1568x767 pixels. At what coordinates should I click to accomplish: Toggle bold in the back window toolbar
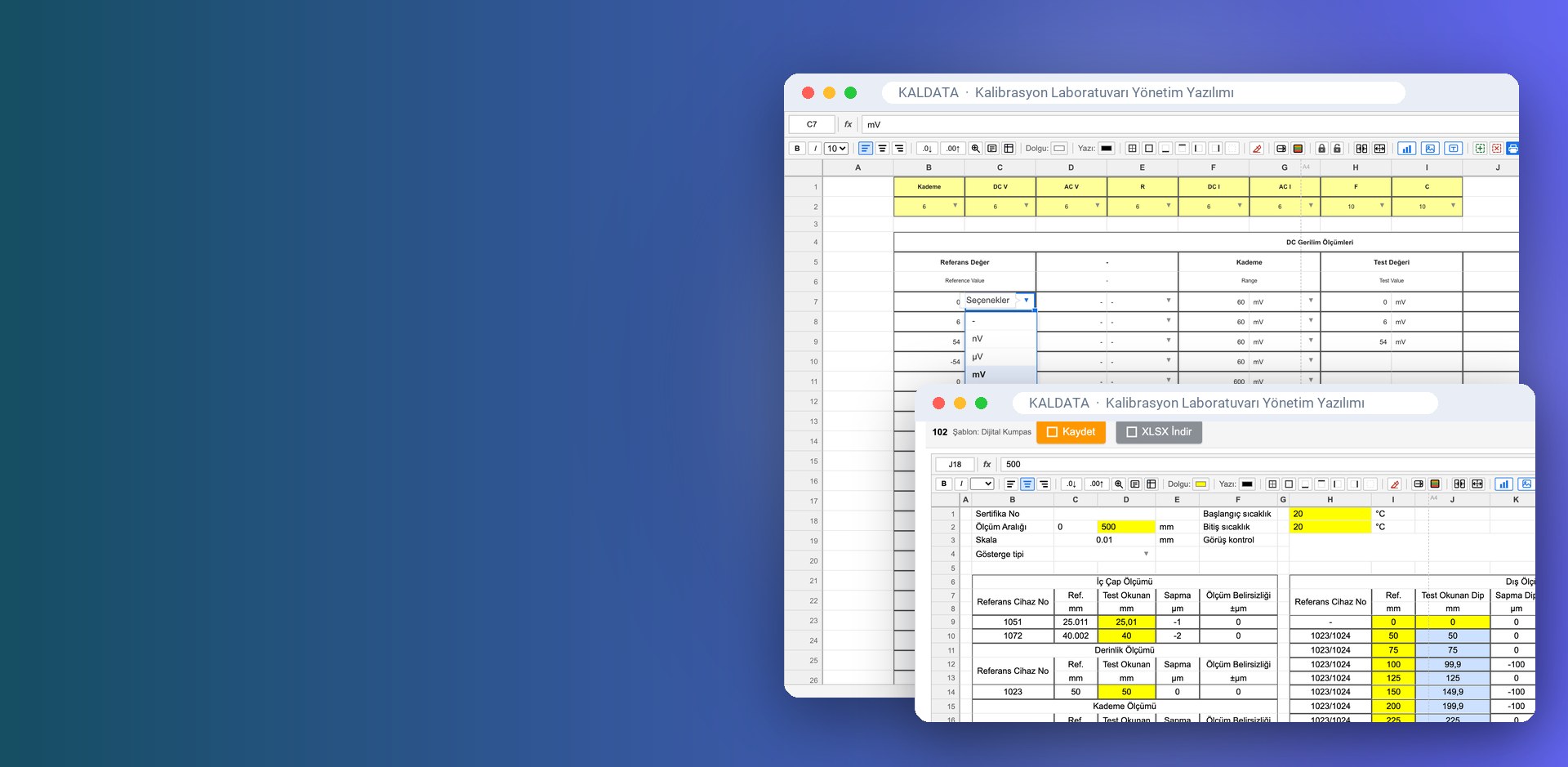797,149
